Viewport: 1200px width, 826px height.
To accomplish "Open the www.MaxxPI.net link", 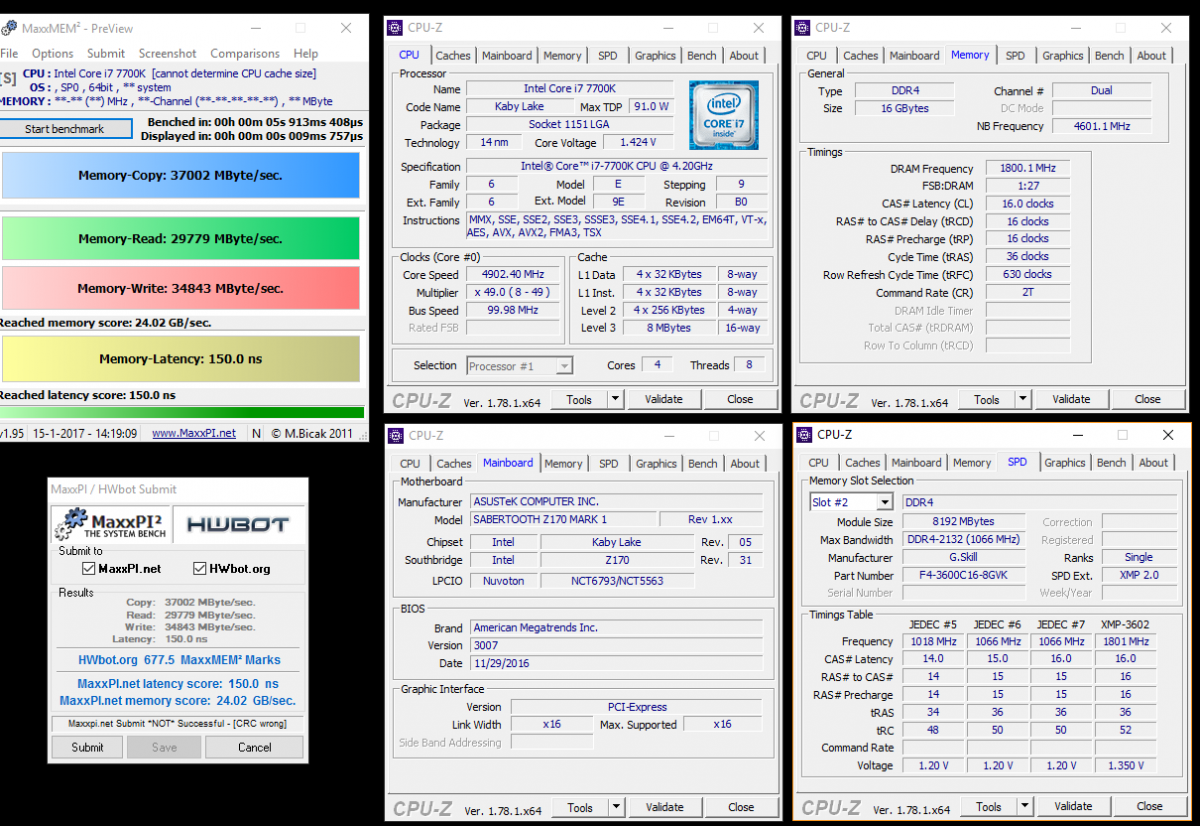I will pyautogui.click(x=194, y=433).
